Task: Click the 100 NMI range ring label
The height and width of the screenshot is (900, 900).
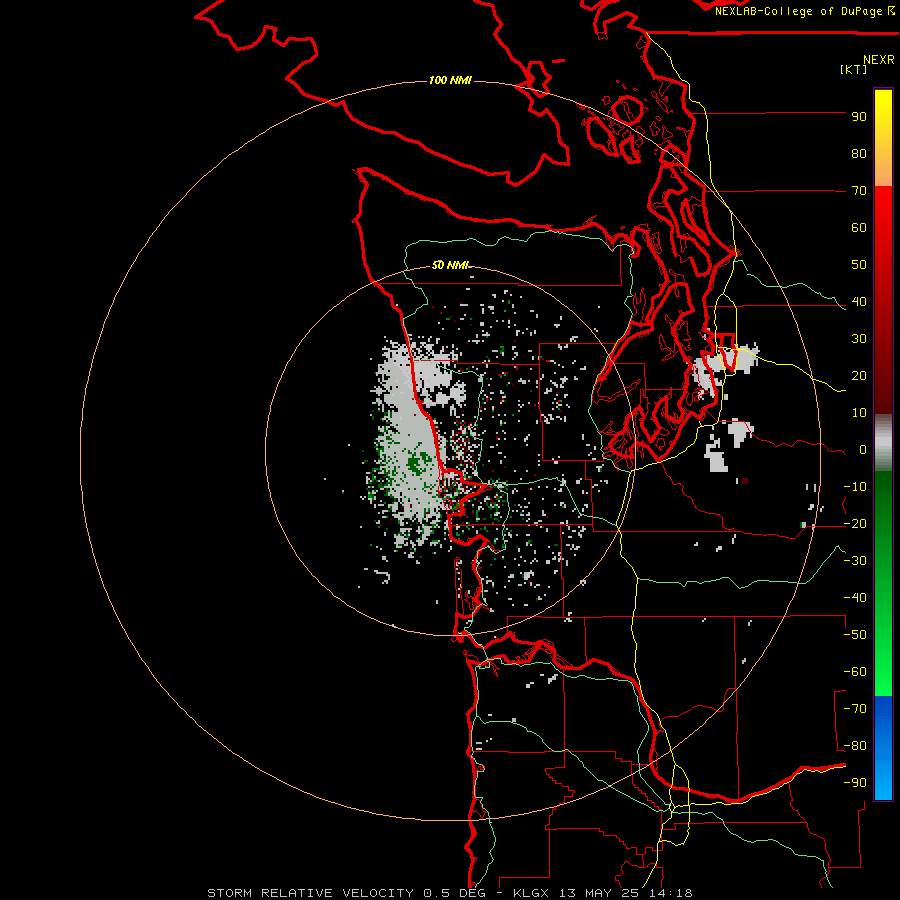Action: coord(450,80)
